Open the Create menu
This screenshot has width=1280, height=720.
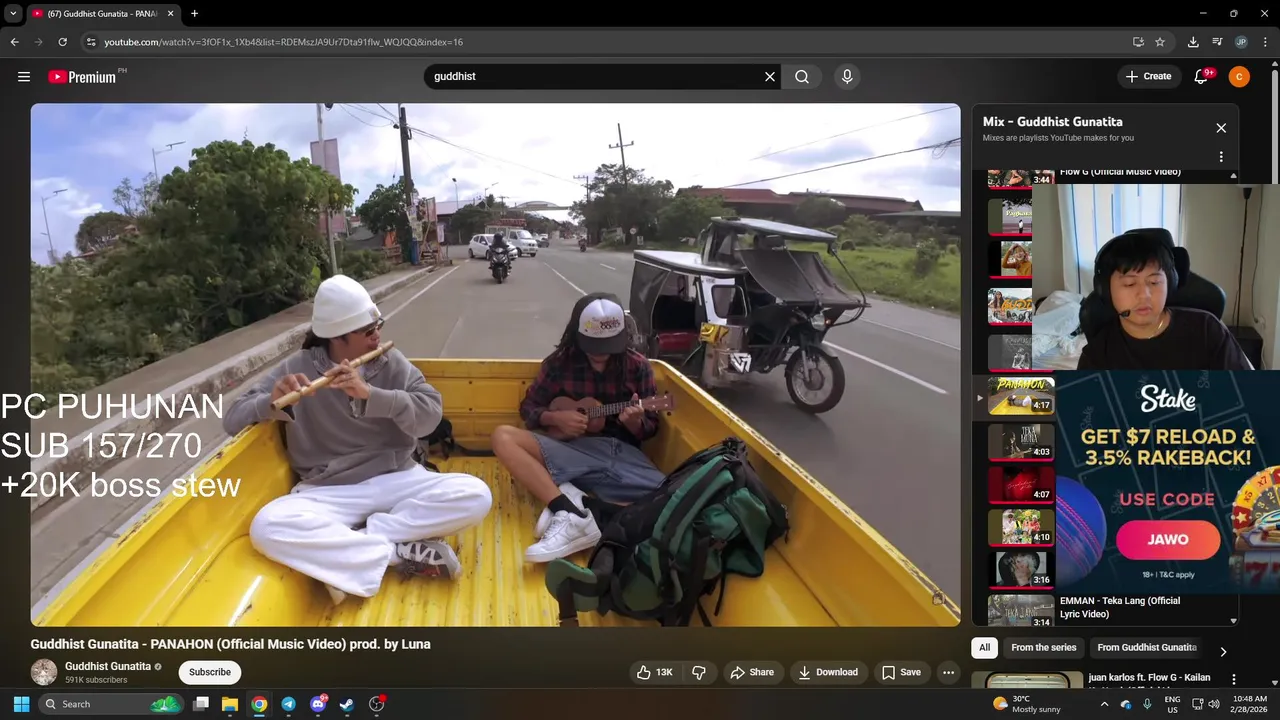(x=1148, y=76)
